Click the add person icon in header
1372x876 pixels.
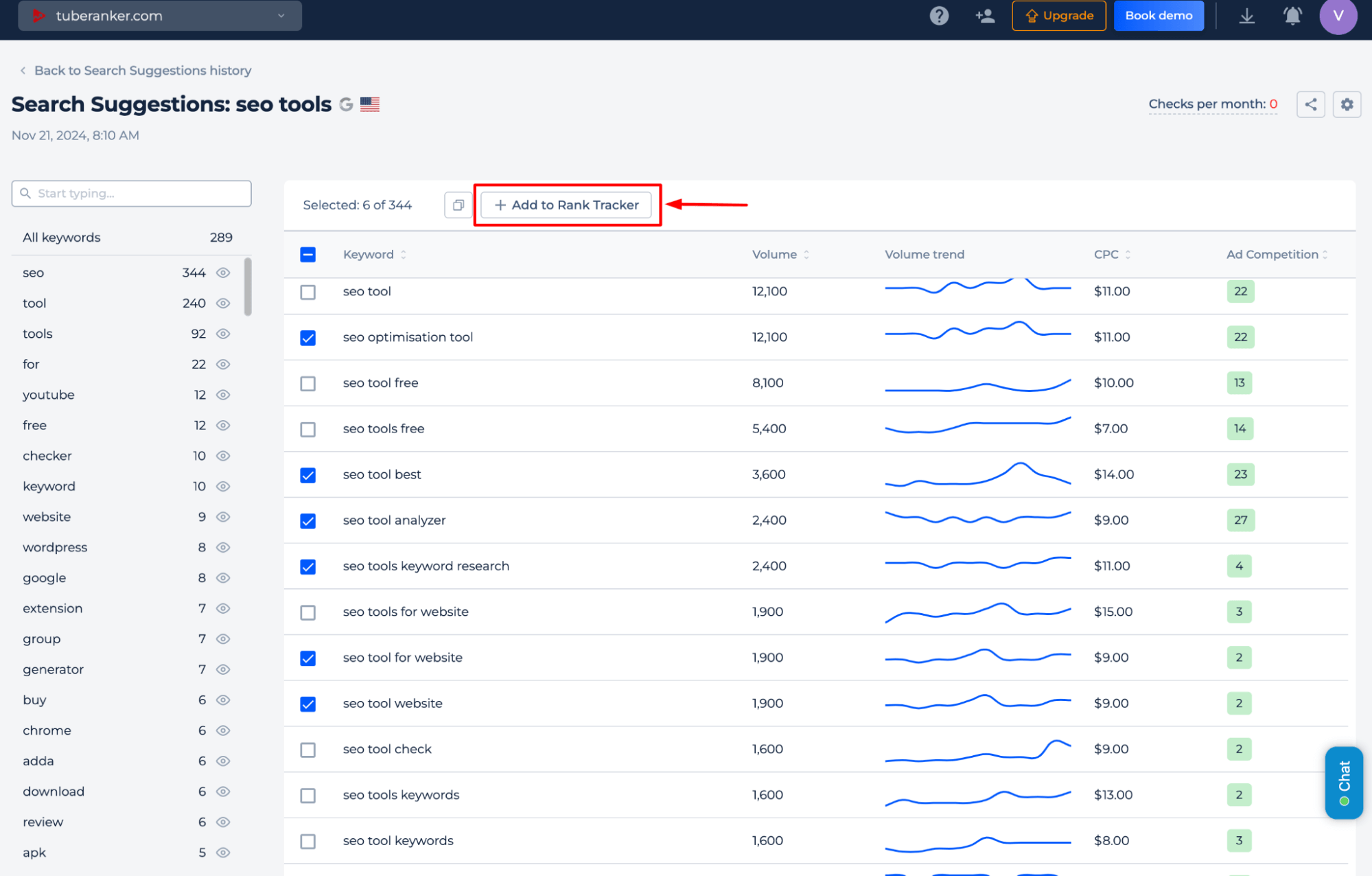(983, 16)
